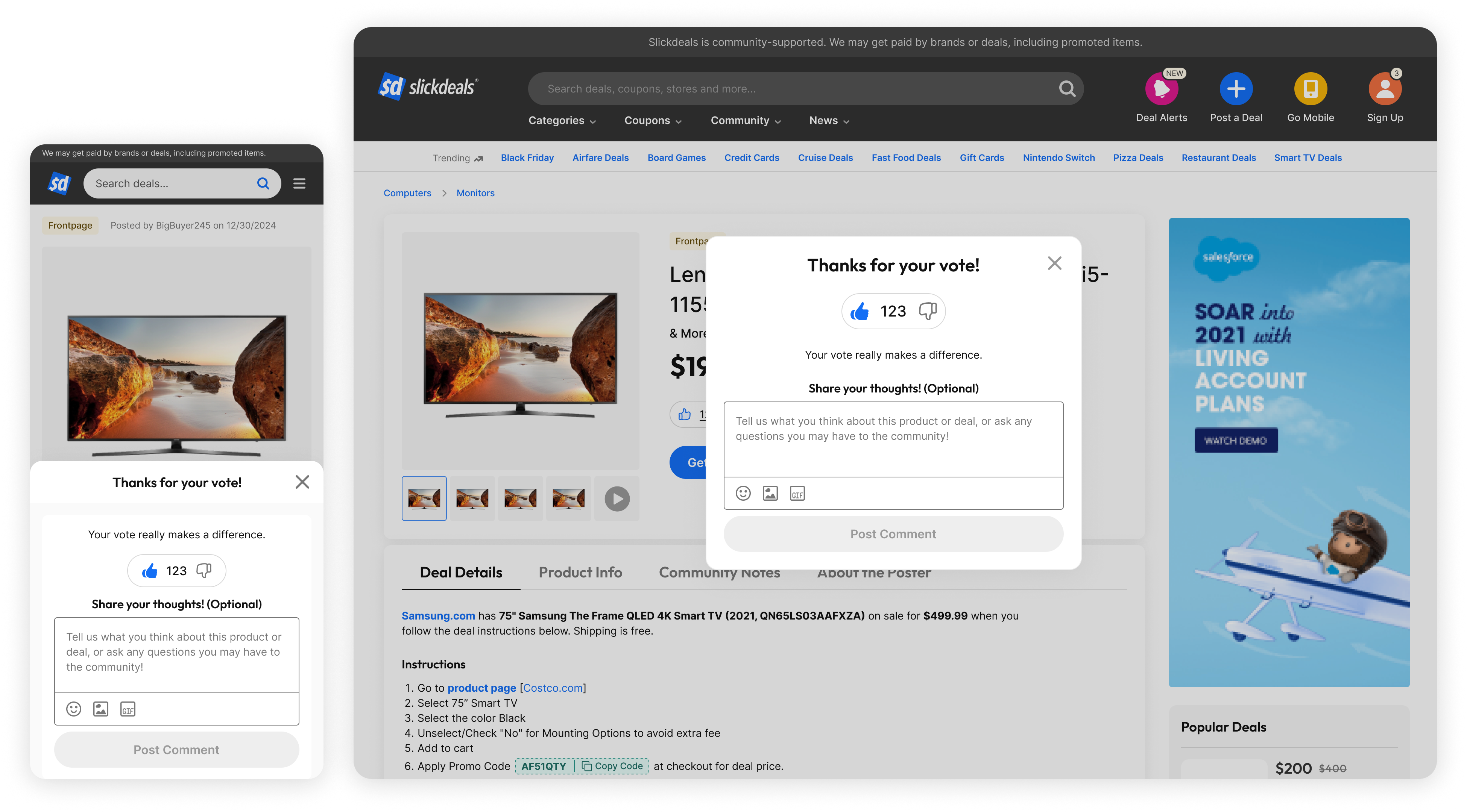
Task: Open the product page link
Action: (481, 688)
